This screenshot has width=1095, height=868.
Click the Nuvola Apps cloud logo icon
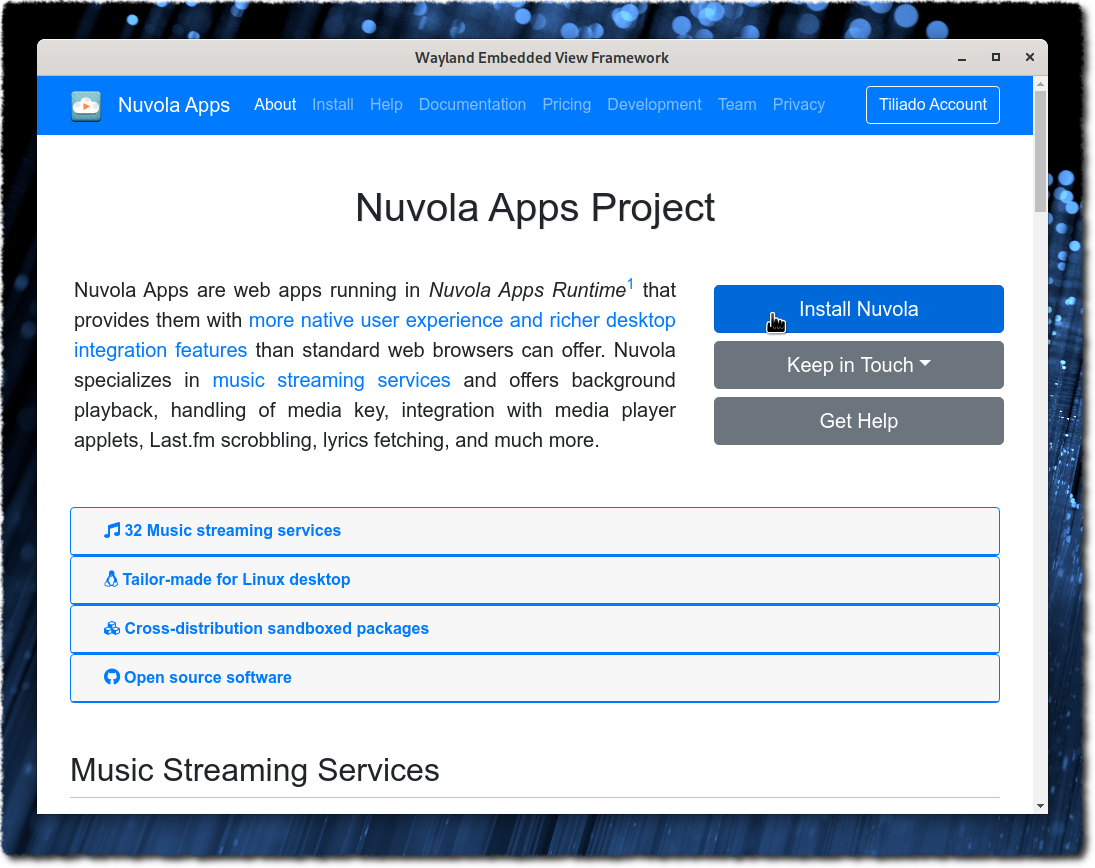[x=86, y=106]
